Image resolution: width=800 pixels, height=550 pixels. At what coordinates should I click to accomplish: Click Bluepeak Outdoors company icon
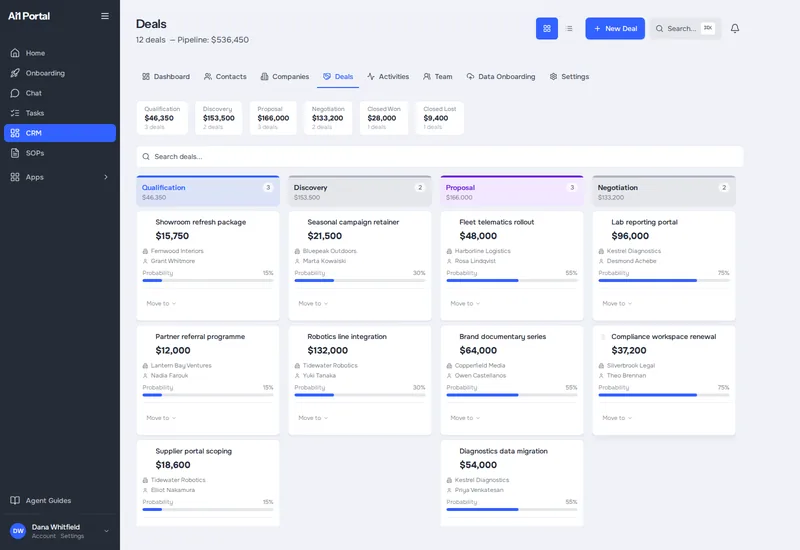click(x=297, y=251)
